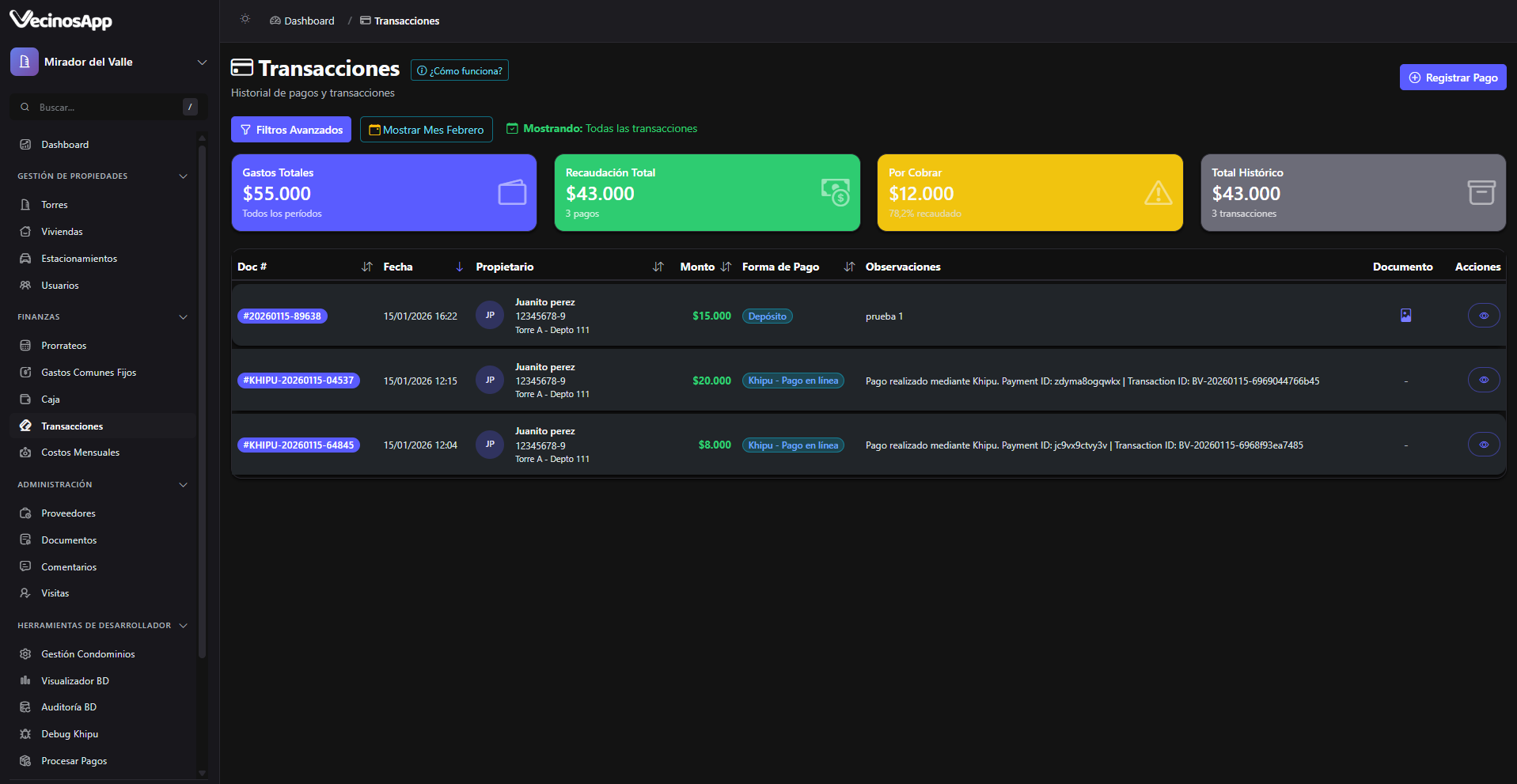Viewport: 1517px width, 784px height.
Task: Collapse the Gestión de Propiedades section
Action: (x=183, y=176)
